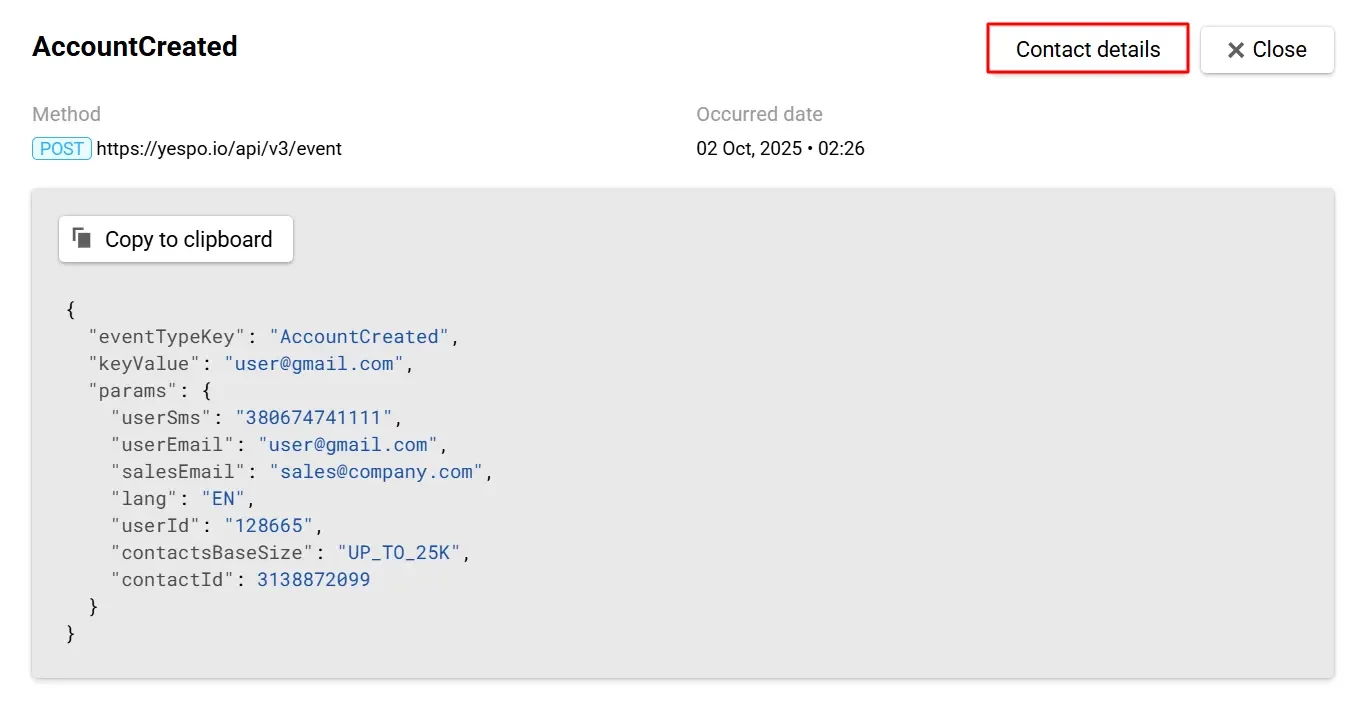The width and height of the screenshot is (1357, 709).
Task: Click the userId value 128665
Action: coord(268,526)
